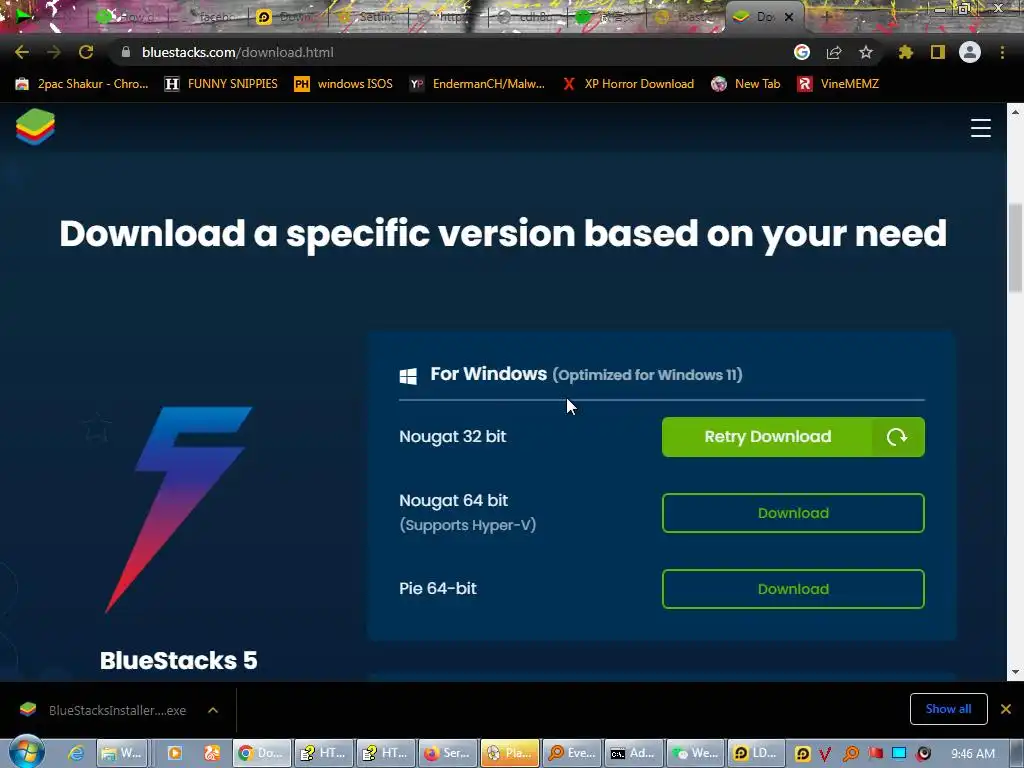Image resolution: width=1024 pixels, height=768 pixels.
Task: Switch to the 'Eve...' search taskbar item
Action: (572, 753)
